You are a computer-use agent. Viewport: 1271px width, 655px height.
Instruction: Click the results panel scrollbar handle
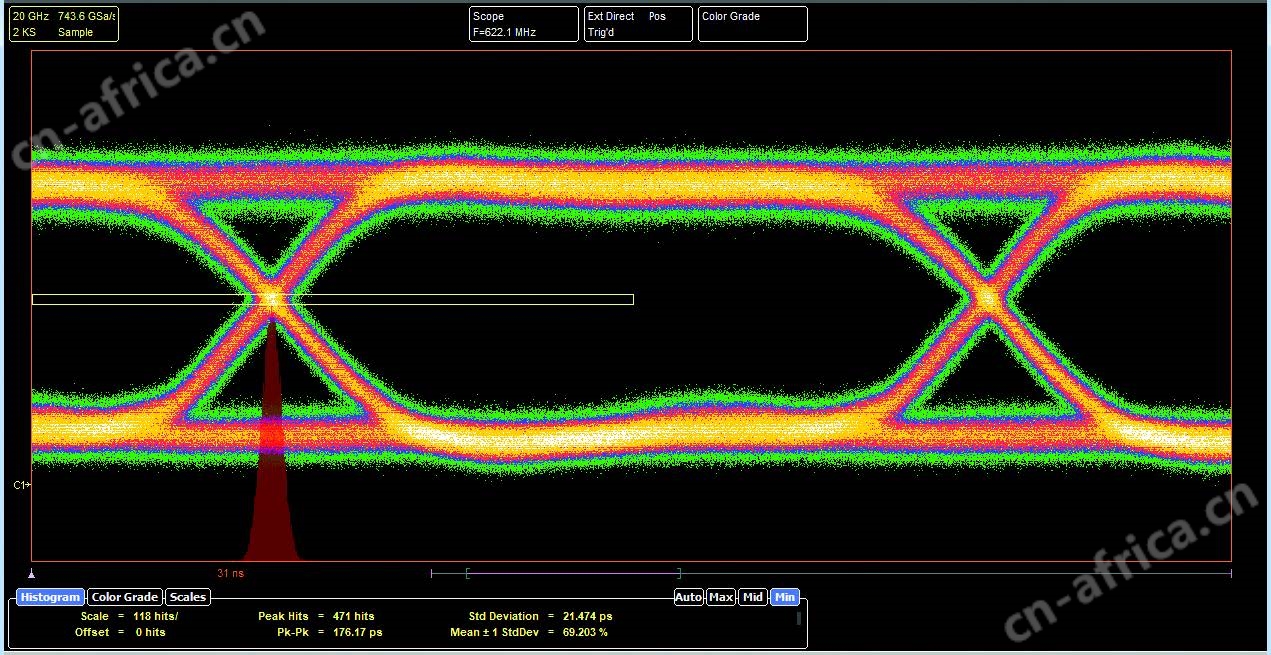click(798, 617)
